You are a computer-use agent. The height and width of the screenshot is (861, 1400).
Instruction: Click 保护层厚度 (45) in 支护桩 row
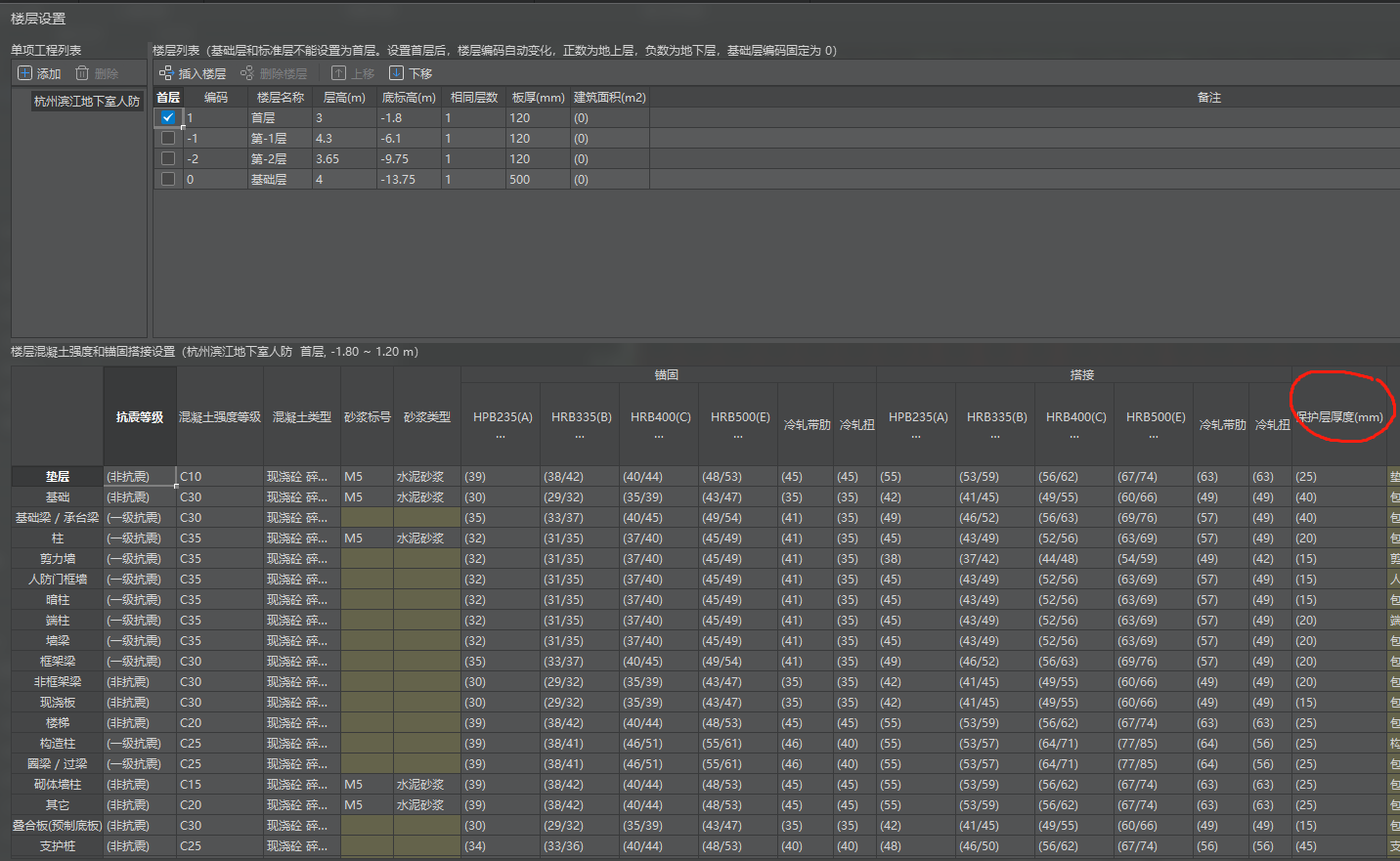tap(1339, 845)
